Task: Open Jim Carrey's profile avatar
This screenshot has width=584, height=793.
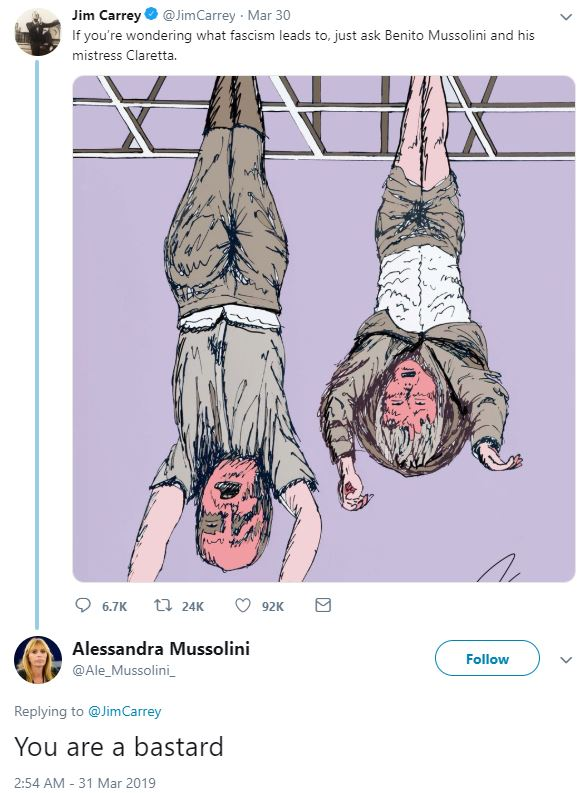Action: [38, 32]
